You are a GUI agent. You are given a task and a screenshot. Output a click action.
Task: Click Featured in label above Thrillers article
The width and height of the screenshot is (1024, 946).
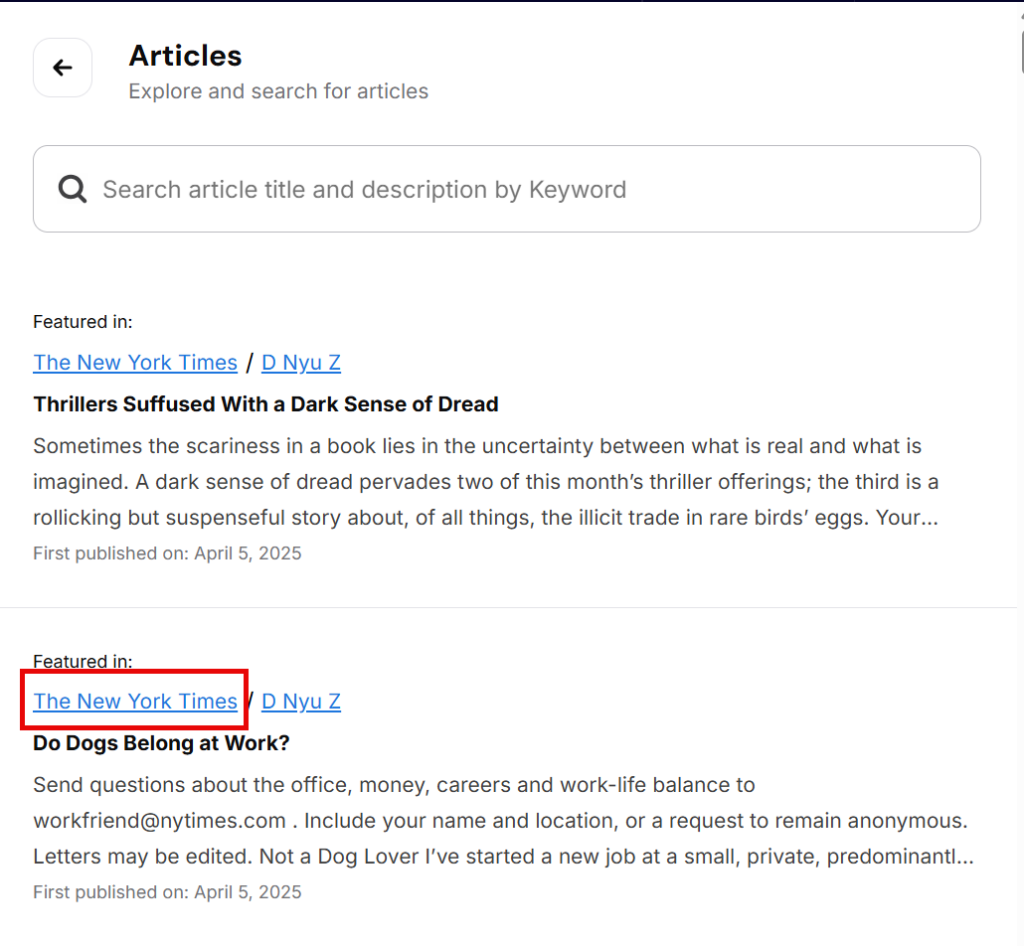click(x=83, y=322)
